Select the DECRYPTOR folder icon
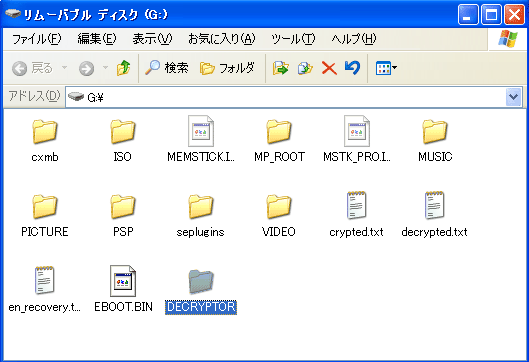This screenshot has width=529, height=362. [201, 281]
